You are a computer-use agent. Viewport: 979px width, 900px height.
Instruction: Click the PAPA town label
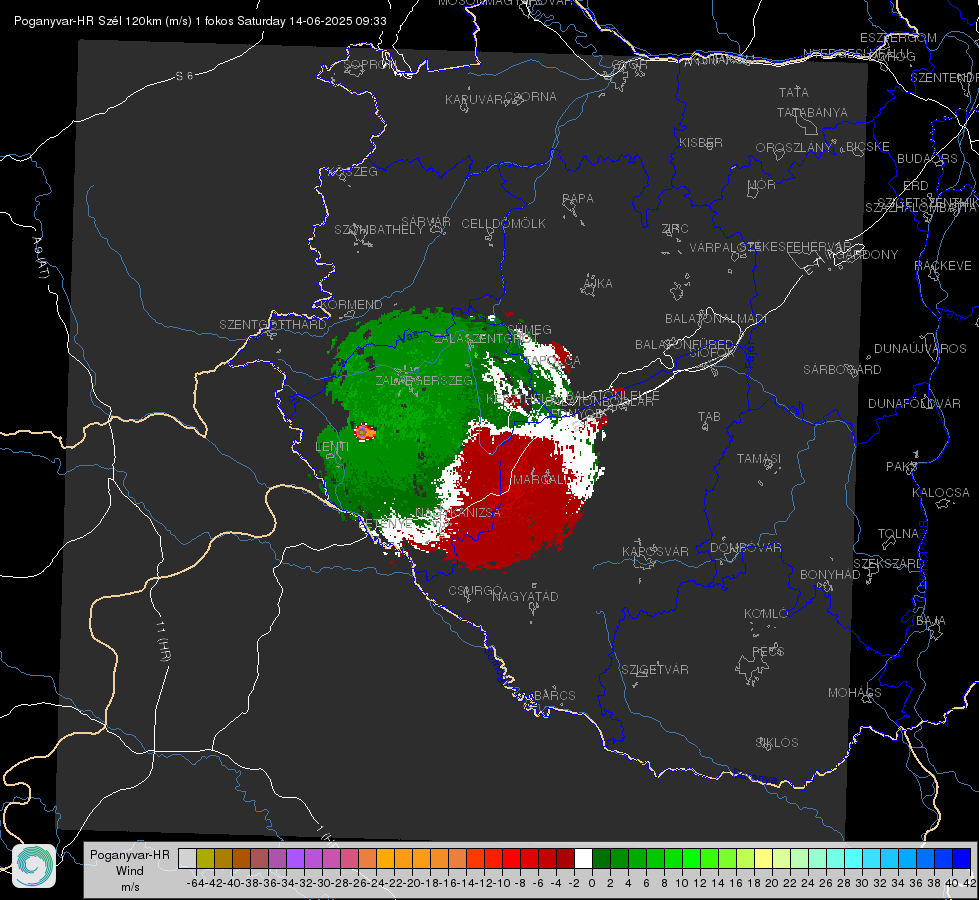point(578,199)
